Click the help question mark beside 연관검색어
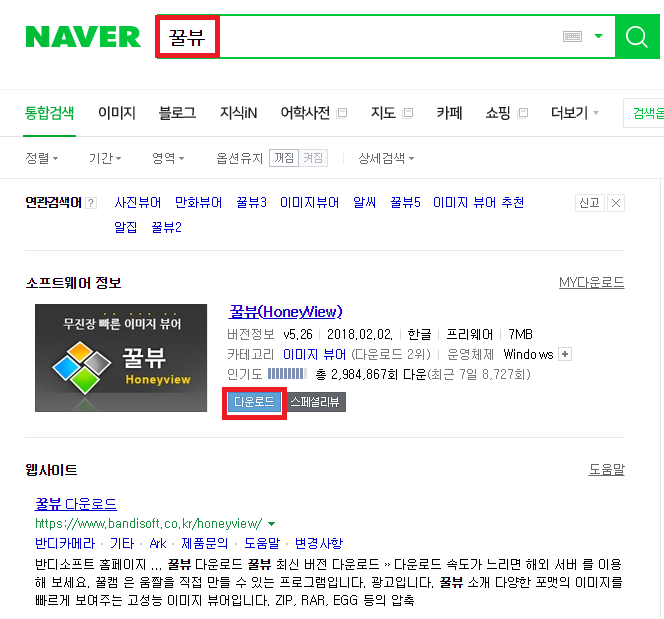 tap(91, 203)
